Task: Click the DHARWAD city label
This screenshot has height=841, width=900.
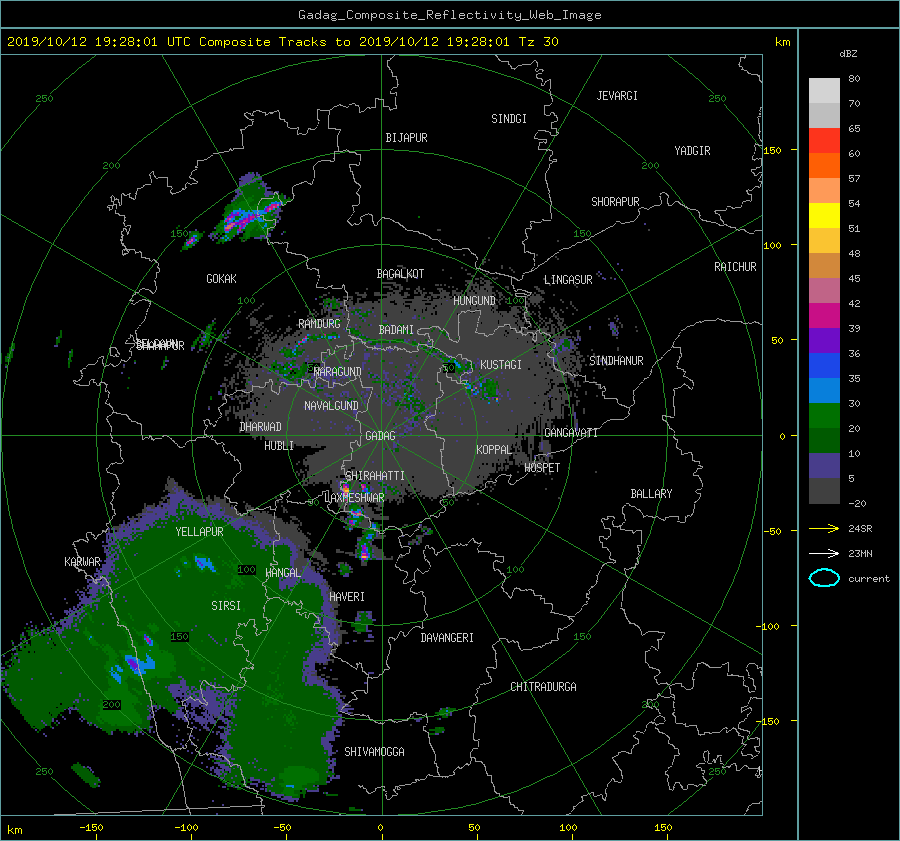Action: (x=260, y=427)
